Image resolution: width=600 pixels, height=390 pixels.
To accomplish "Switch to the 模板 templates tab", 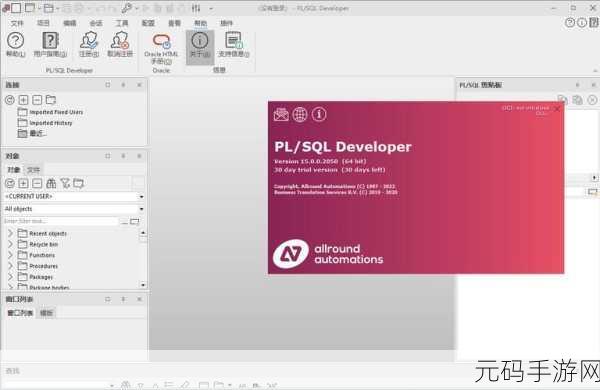I will tap(47, 313).
